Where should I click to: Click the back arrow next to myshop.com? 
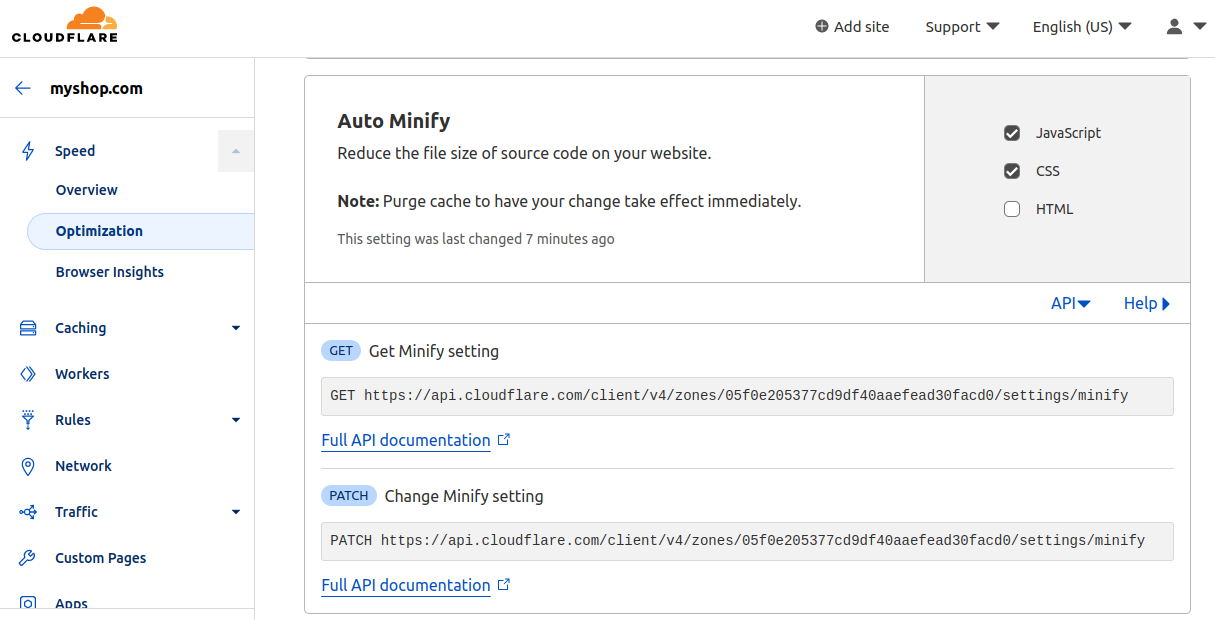[x=23, y=88]
